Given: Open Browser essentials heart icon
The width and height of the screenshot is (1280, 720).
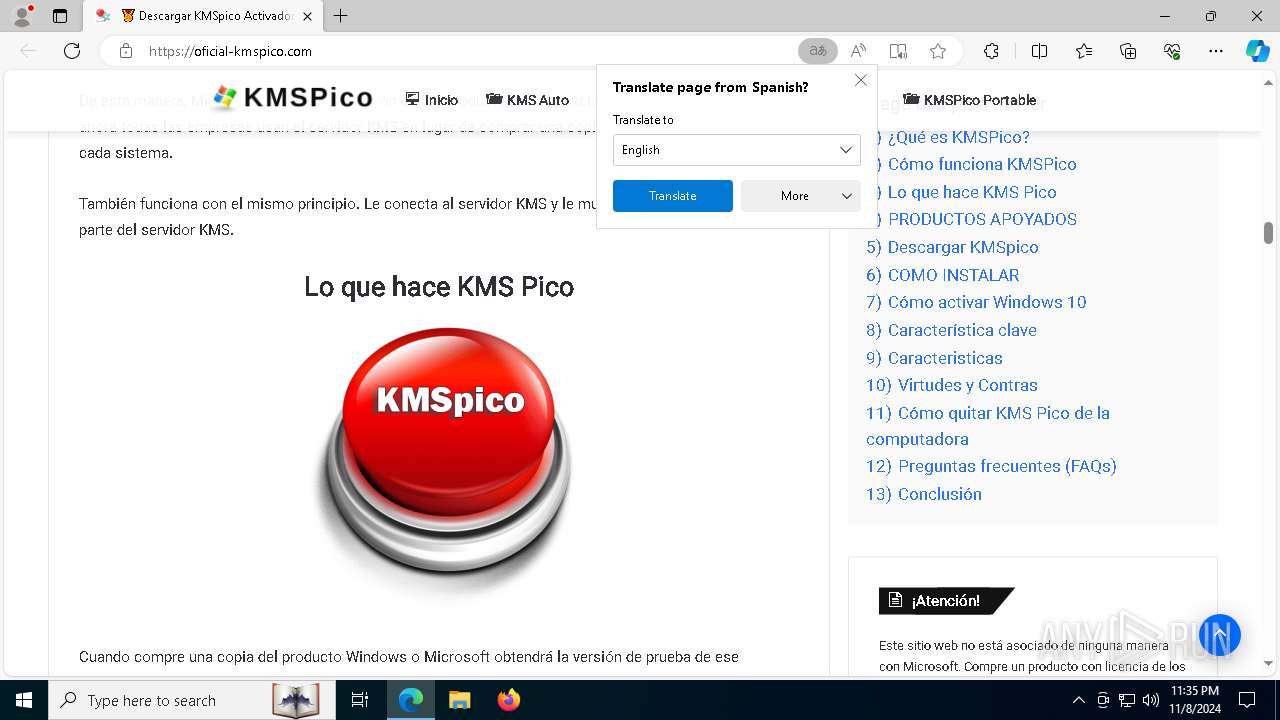Looking at the screenshot, I should pyautogui.click(x=1172, y=51).
